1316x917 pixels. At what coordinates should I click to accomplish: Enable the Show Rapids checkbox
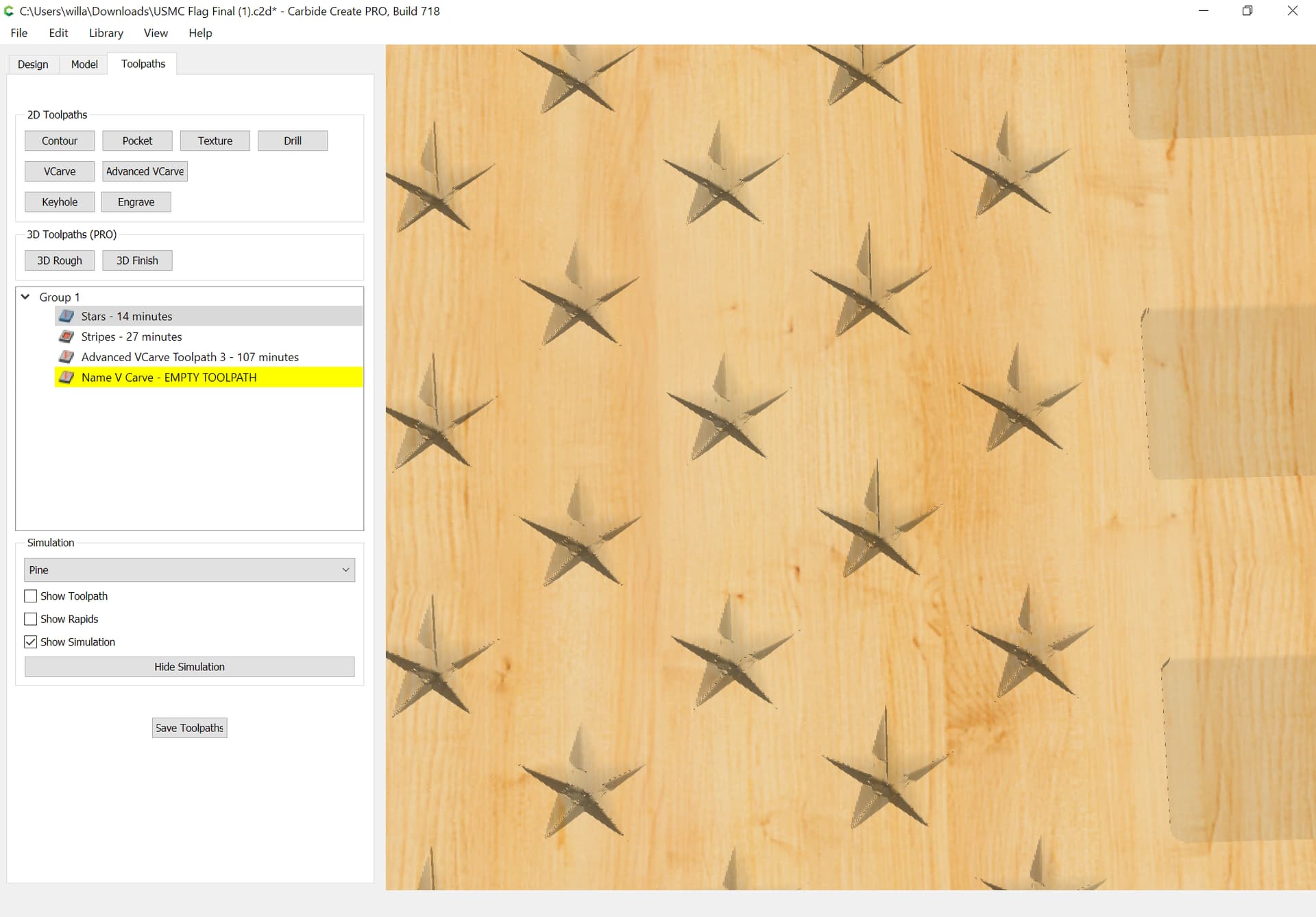click(31, 619)
